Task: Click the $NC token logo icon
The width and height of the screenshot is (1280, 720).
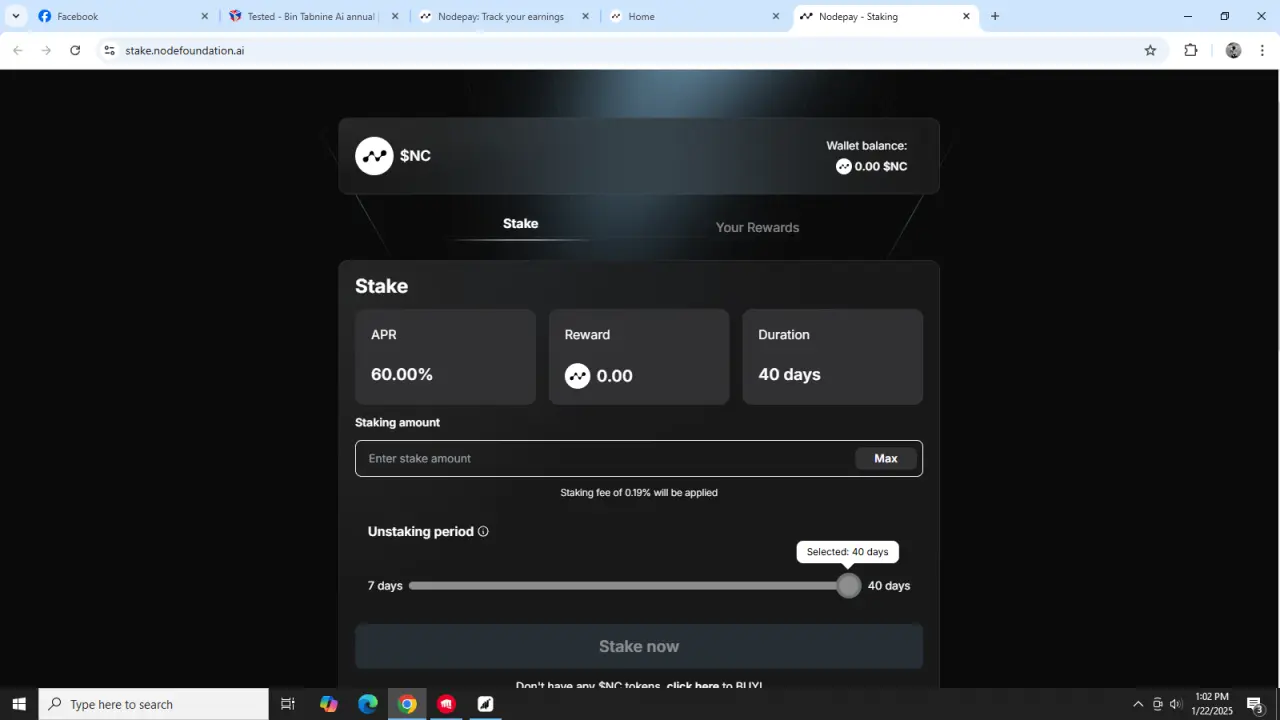Action: coord(374,156)
